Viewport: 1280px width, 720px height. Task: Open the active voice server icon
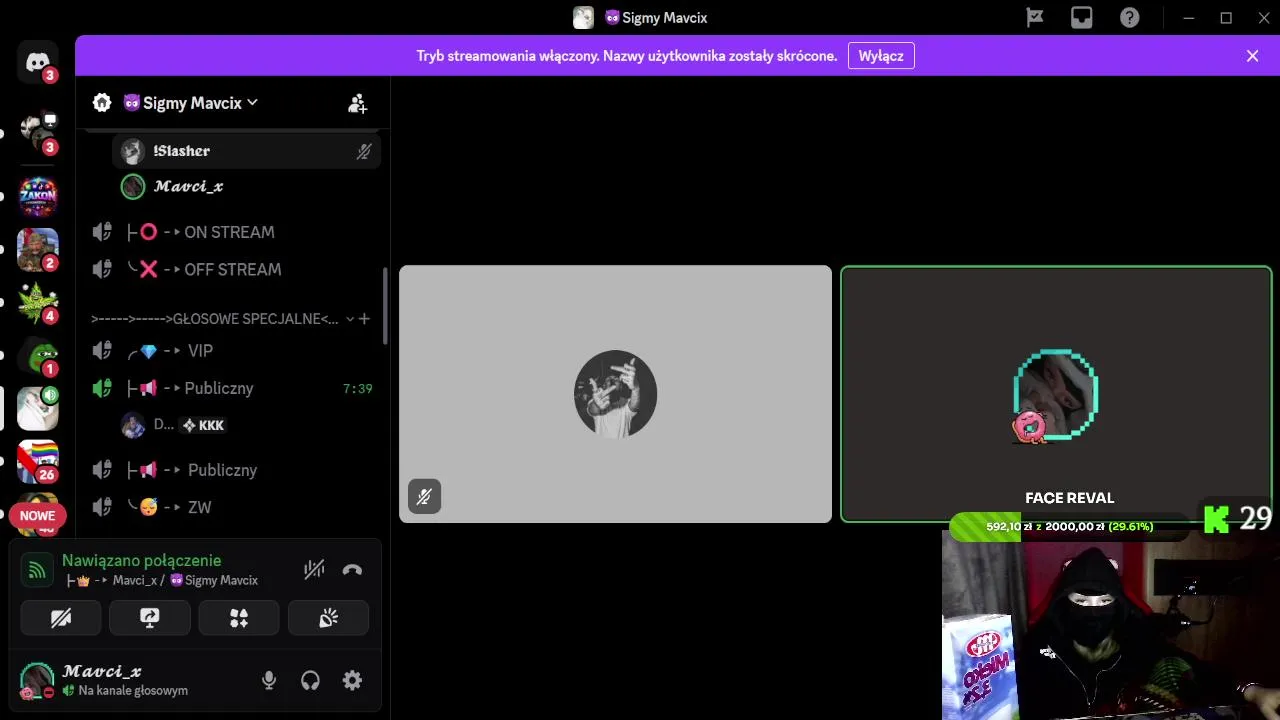(38, 409)
